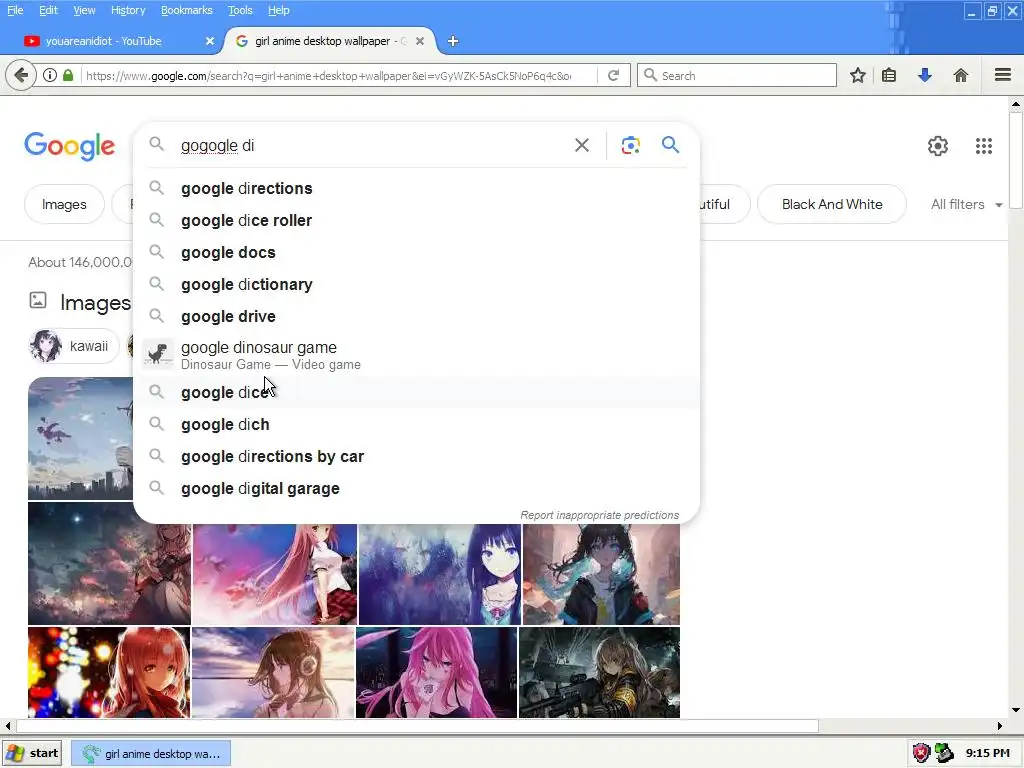This screenshot has height=768, width=1024.
Task: Open site information icon in address bar
Action: [x=50, y=75]
